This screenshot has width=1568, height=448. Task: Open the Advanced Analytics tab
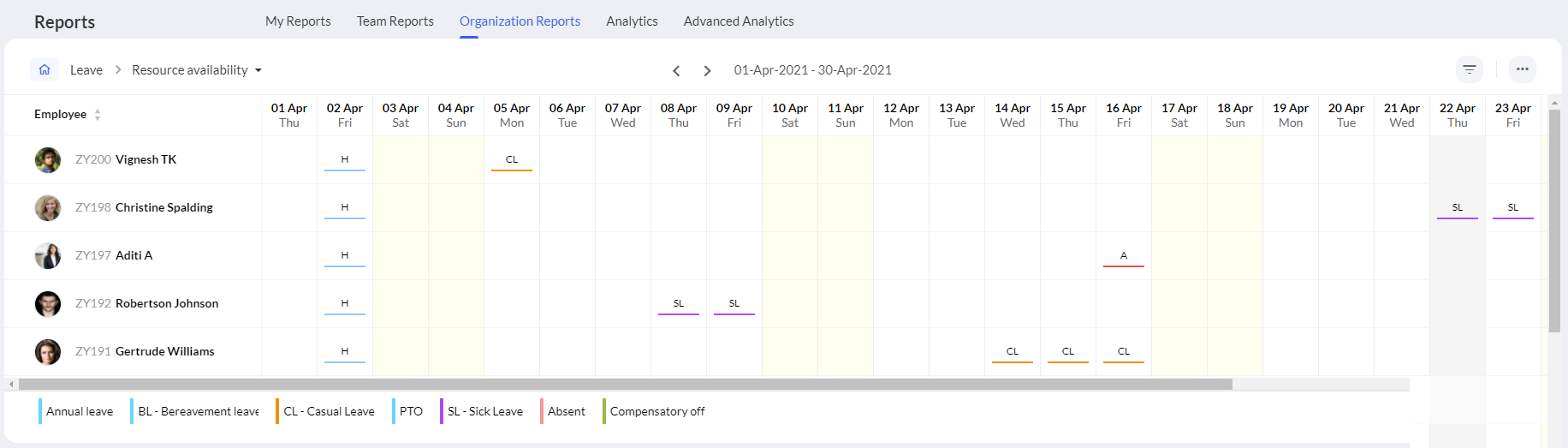[739, 21]
